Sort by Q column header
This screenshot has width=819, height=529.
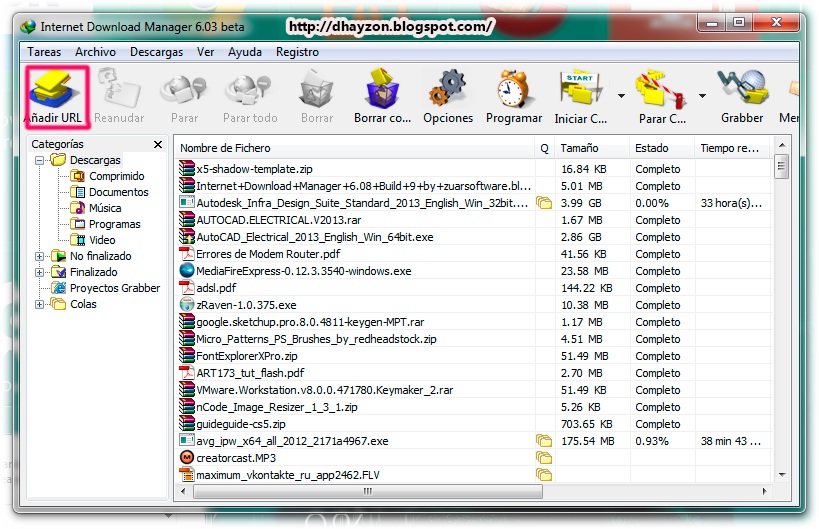(x=544, y=148)
